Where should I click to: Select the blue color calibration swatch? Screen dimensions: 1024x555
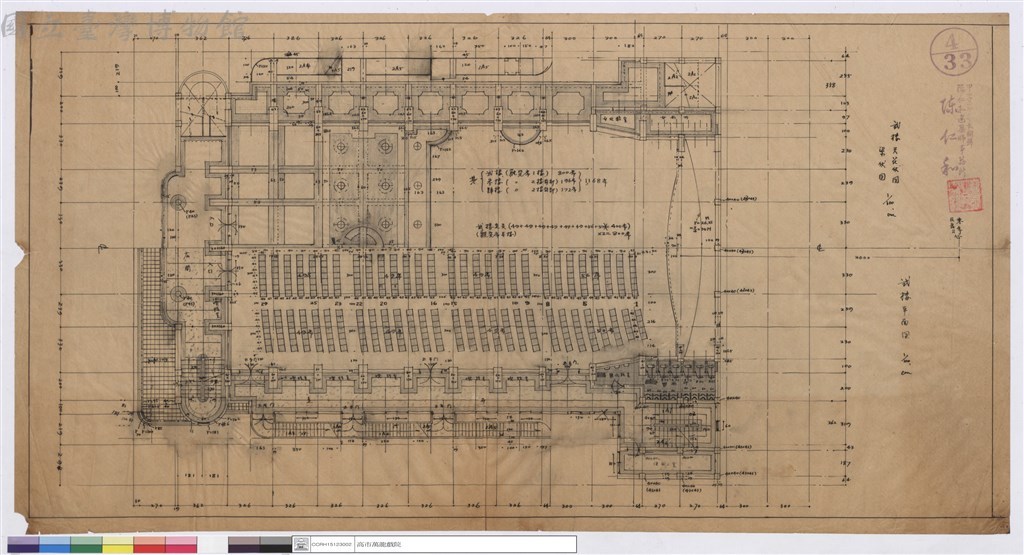pos(55,545)
